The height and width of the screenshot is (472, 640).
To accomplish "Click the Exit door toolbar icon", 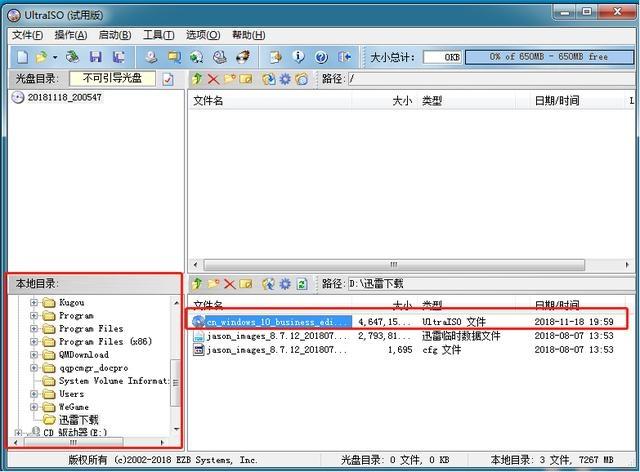I will coord(344,57).
